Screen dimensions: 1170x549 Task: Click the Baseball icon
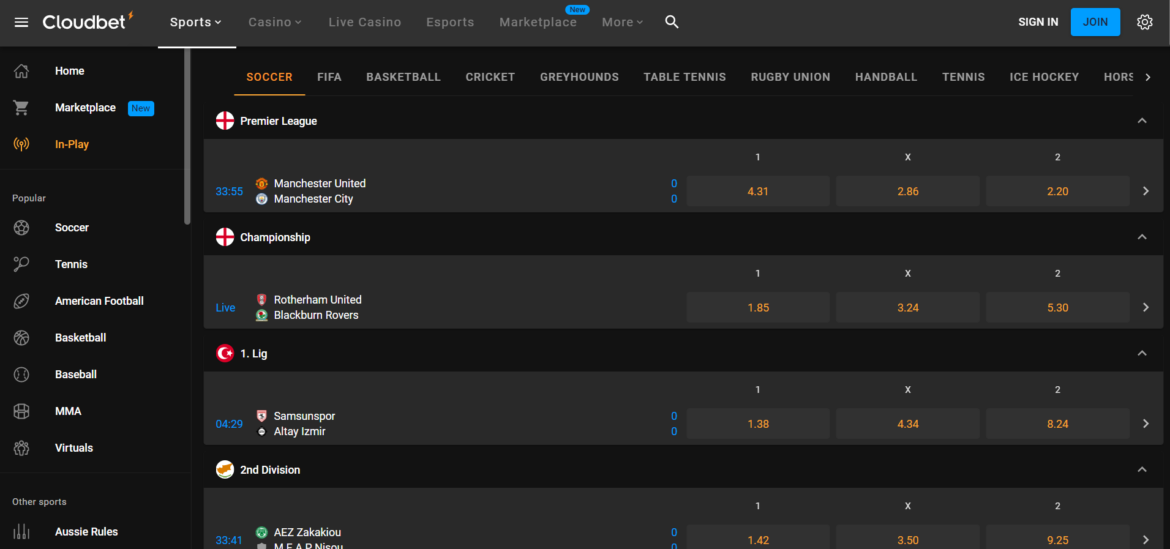click(x=22, y=374)
